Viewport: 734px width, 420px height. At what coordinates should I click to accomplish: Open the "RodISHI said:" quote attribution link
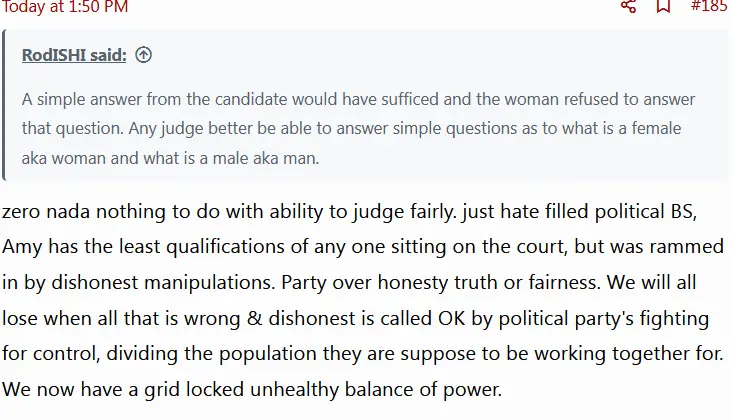coord(74,56)
